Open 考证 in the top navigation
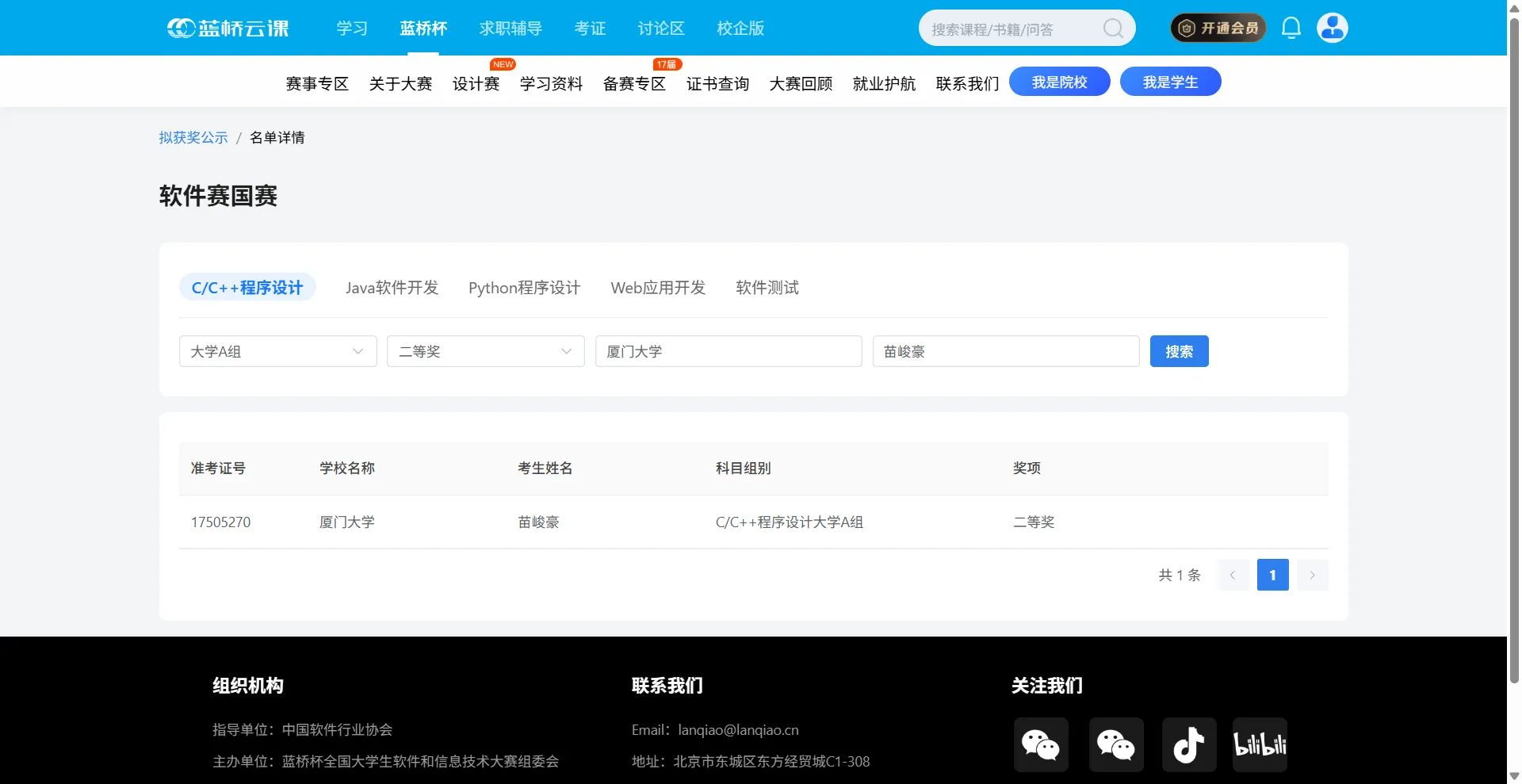This screenshot has width=1522, height=784. tap(590, 29)
